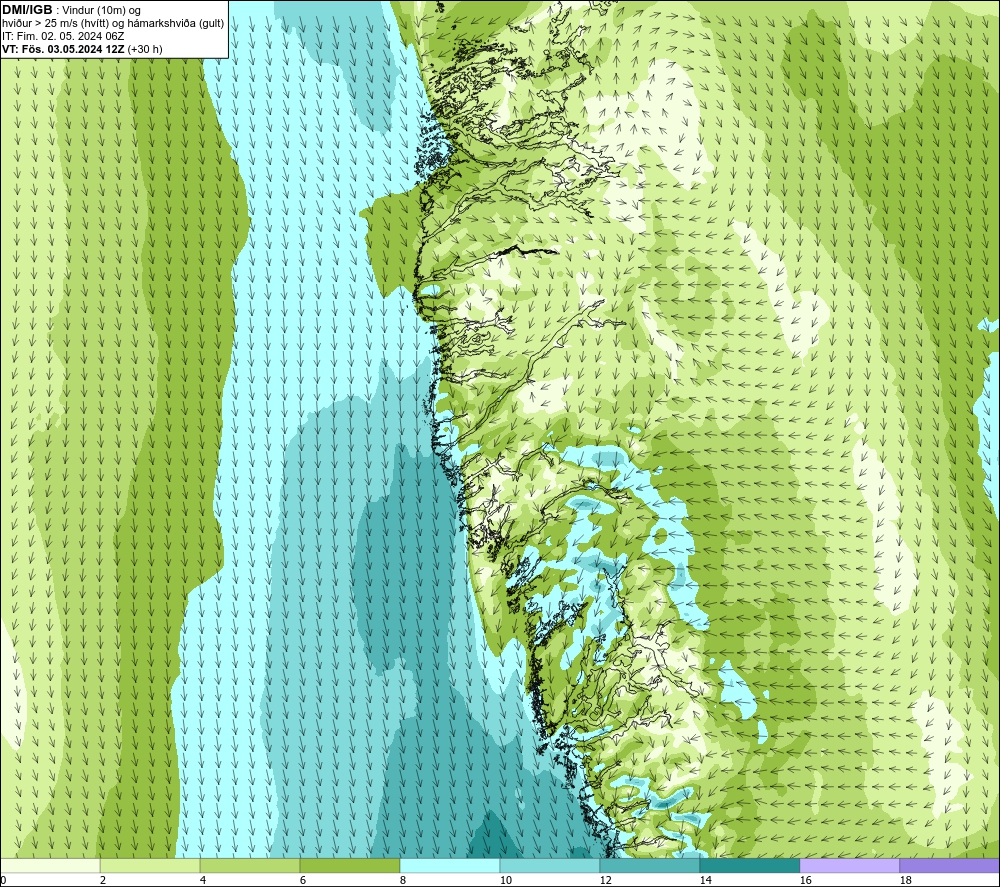Click the 2–4 m/s light green swatch
The width and height of the screenshot is (1000, 887).
[x=150, y=865]
